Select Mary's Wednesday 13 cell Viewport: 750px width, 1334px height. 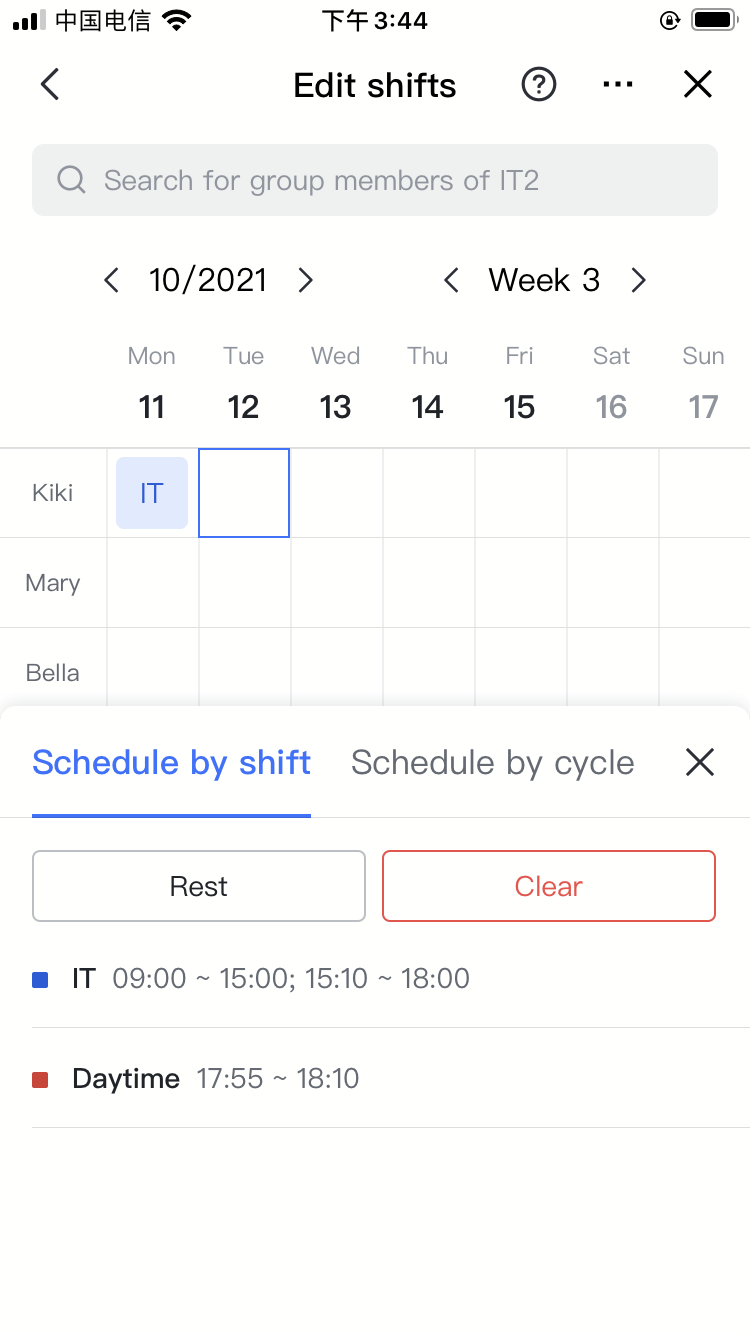pos(336,583)
